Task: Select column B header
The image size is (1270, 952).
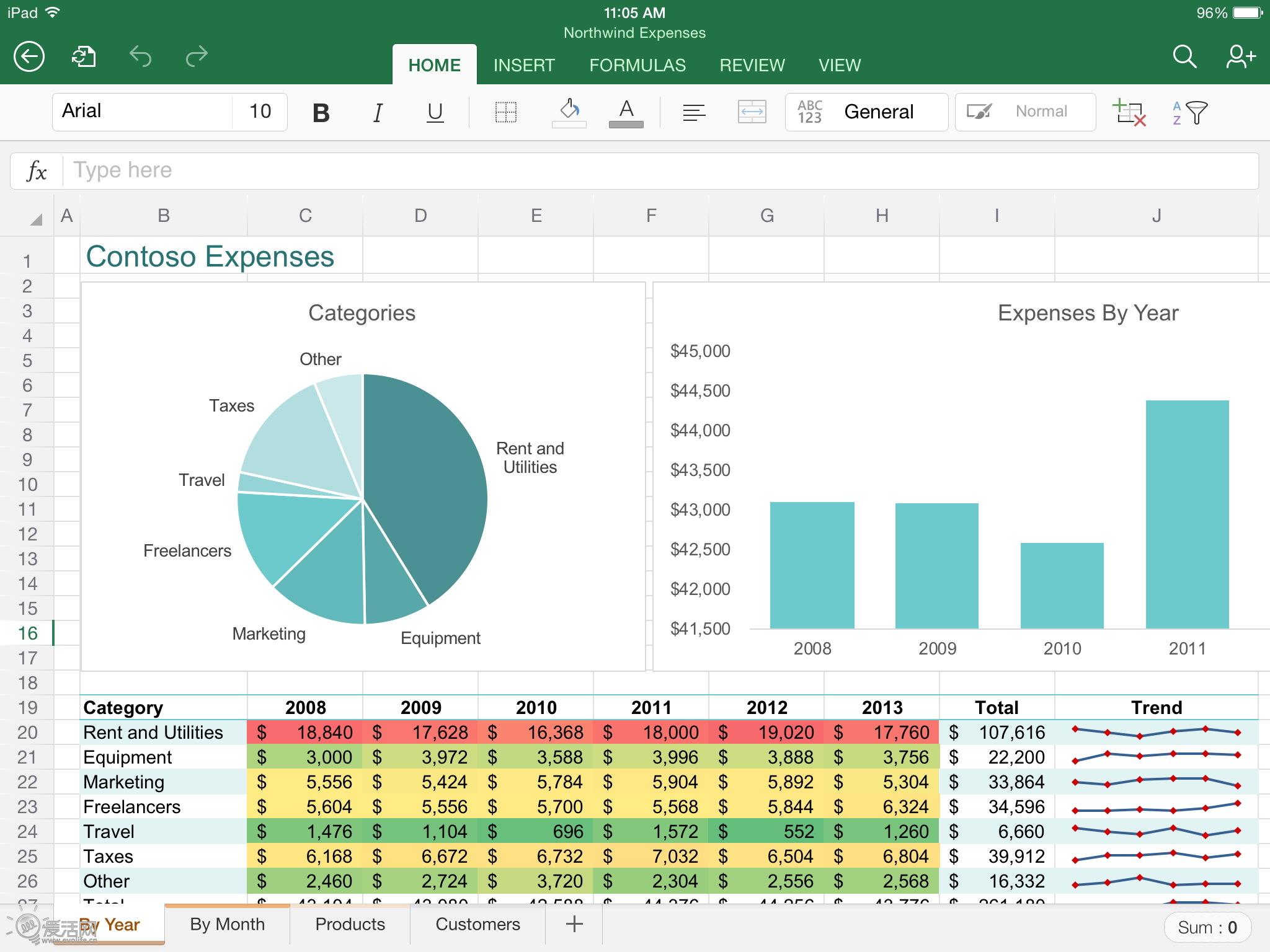Action: coord(164,215)
